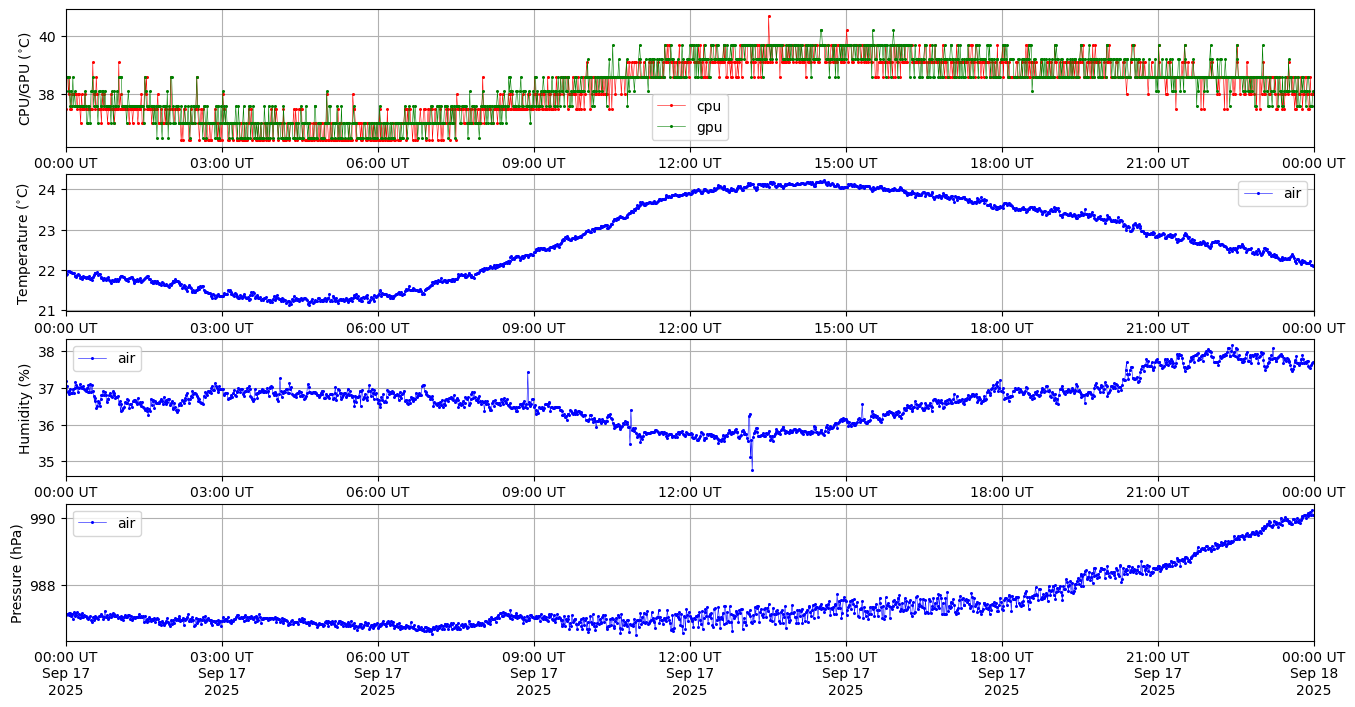
Task: Click the "23" tick on the Temperature axis
Action: 49,231
